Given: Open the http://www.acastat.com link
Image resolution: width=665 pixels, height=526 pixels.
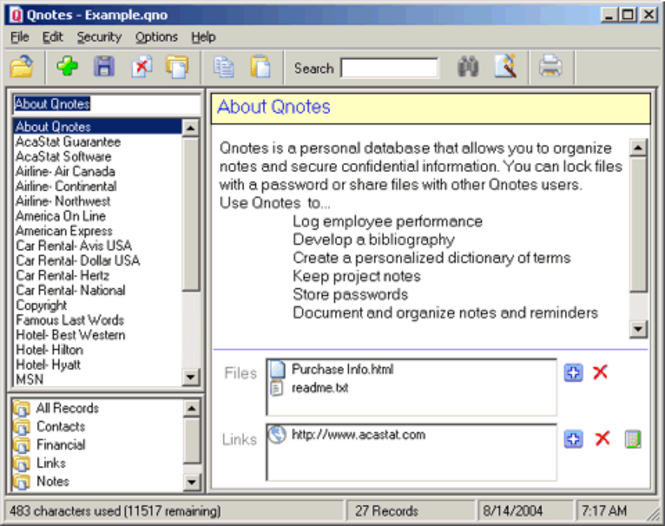Looking at the screenshot, I should (x=358, y=435).
